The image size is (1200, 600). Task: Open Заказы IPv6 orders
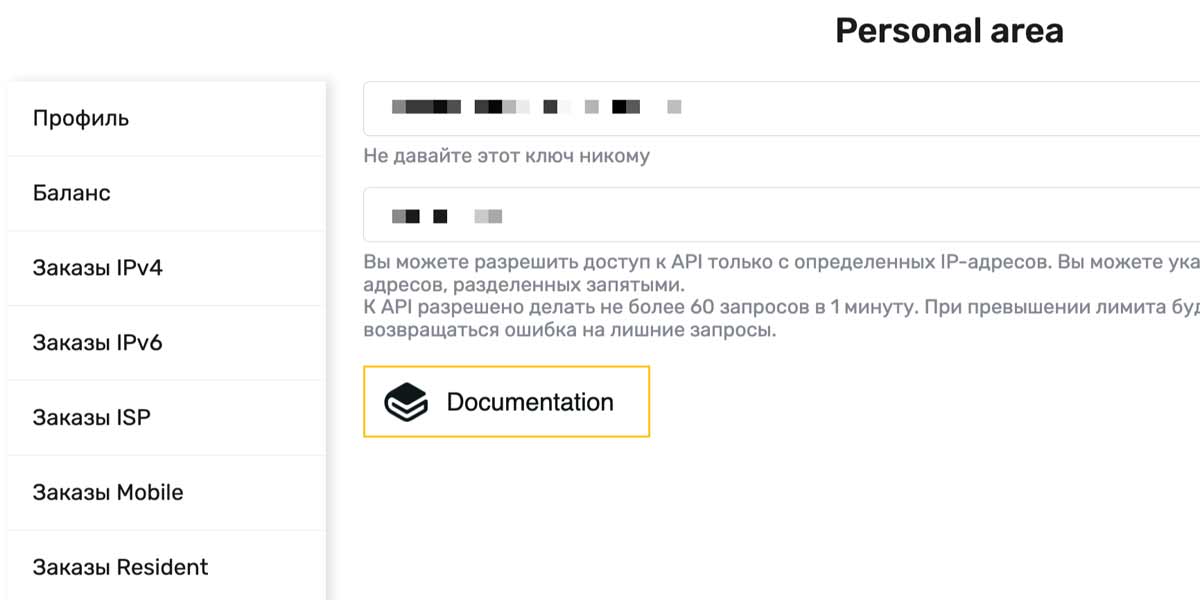point(97,343)
